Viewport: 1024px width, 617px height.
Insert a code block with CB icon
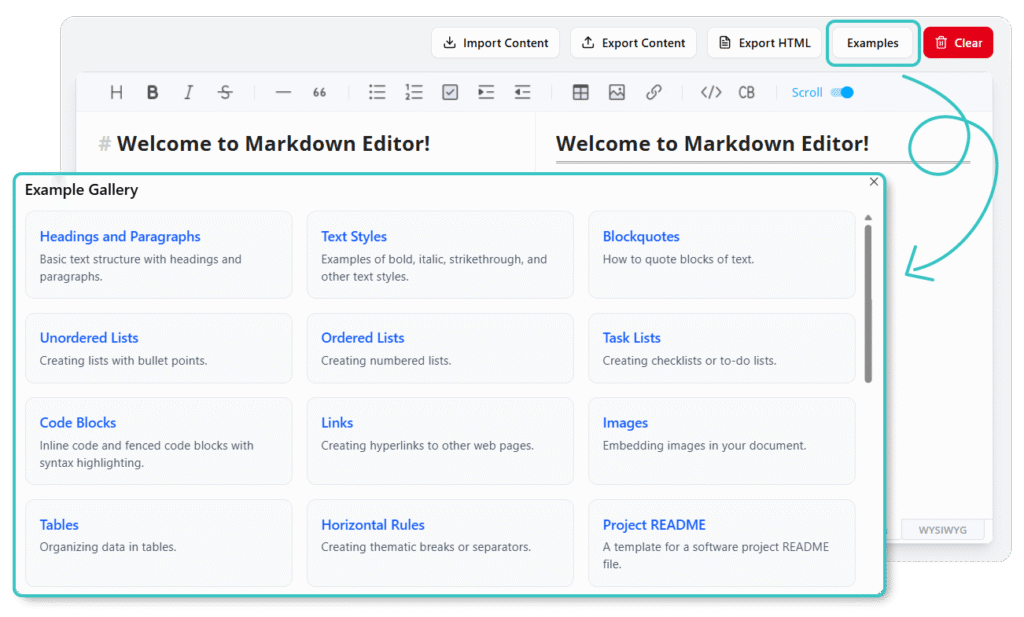746,93
